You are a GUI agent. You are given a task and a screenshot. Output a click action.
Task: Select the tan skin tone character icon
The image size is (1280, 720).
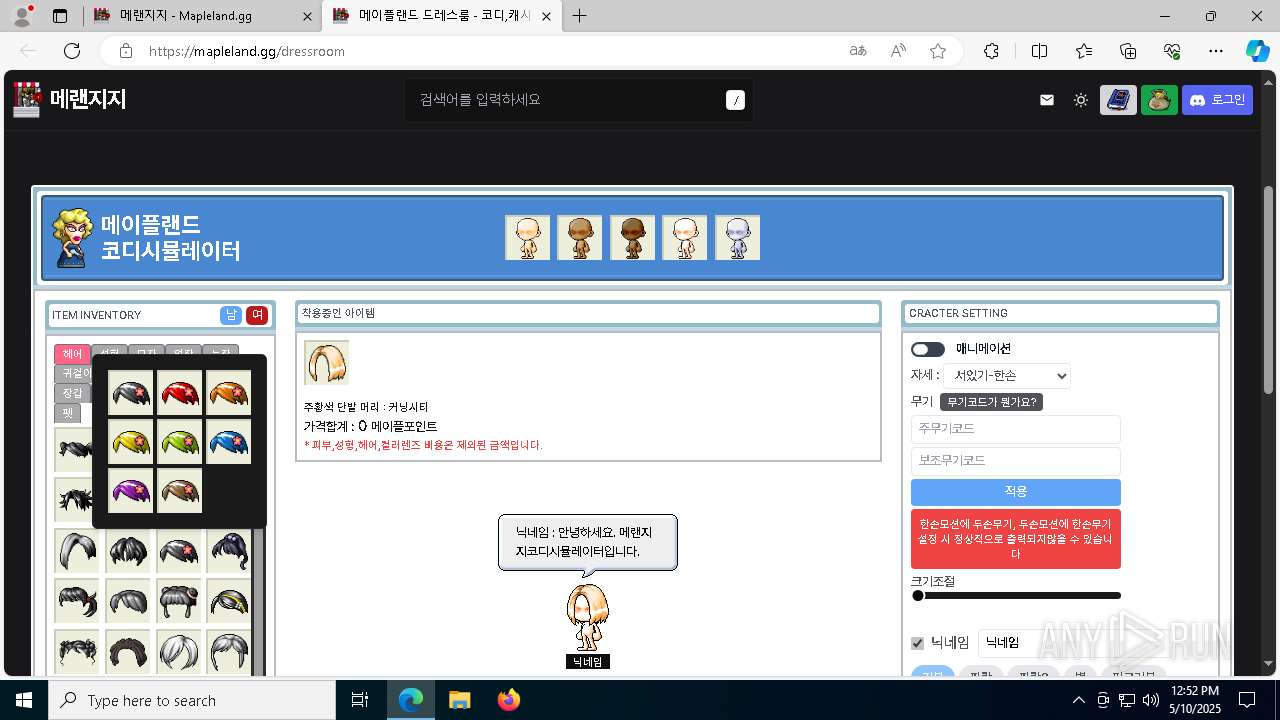coord(580,238)
